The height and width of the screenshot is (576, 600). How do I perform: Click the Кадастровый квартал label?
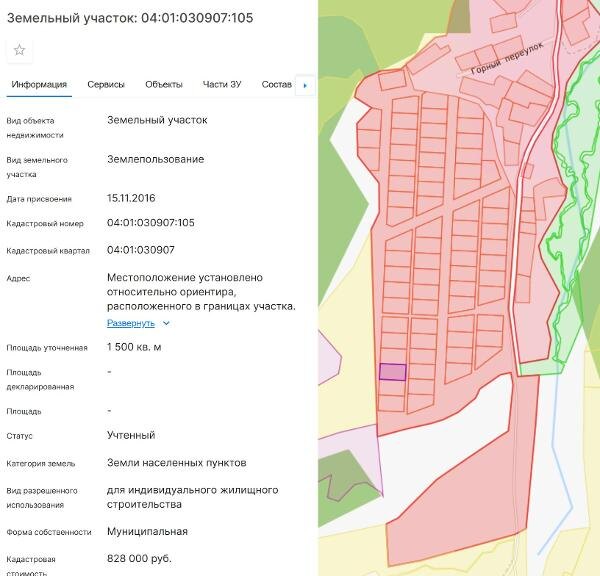point(48,251)
